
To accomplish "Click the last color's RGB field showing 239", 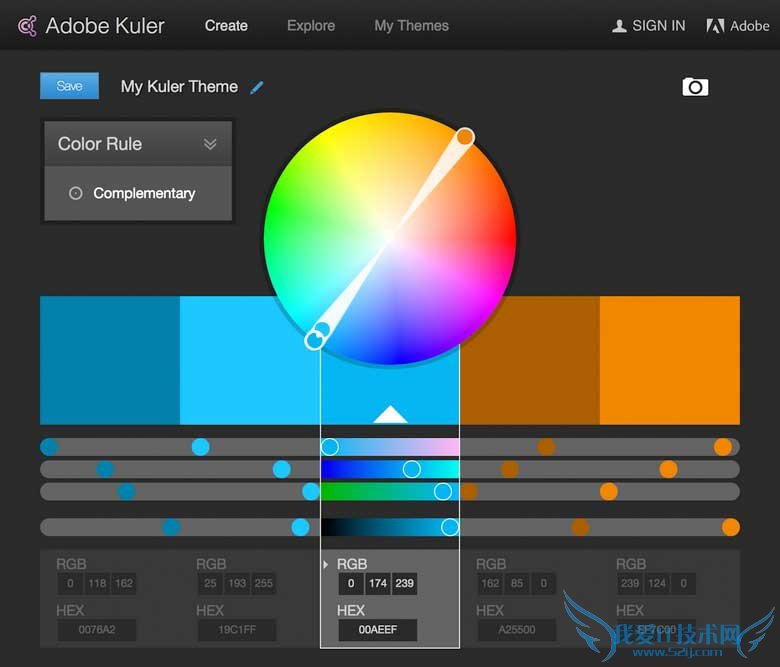I will [630, 583].
